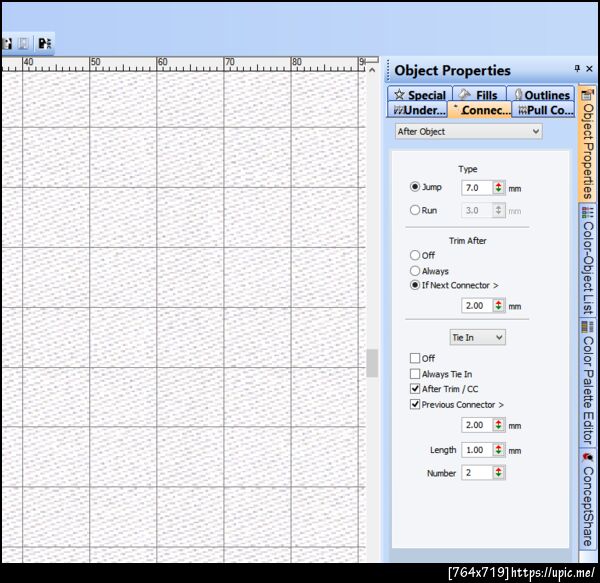Click the Previous Connector distance field 2.00
Image resolution: width=600 pixels, height=583 pixels.
click(477, 425)
